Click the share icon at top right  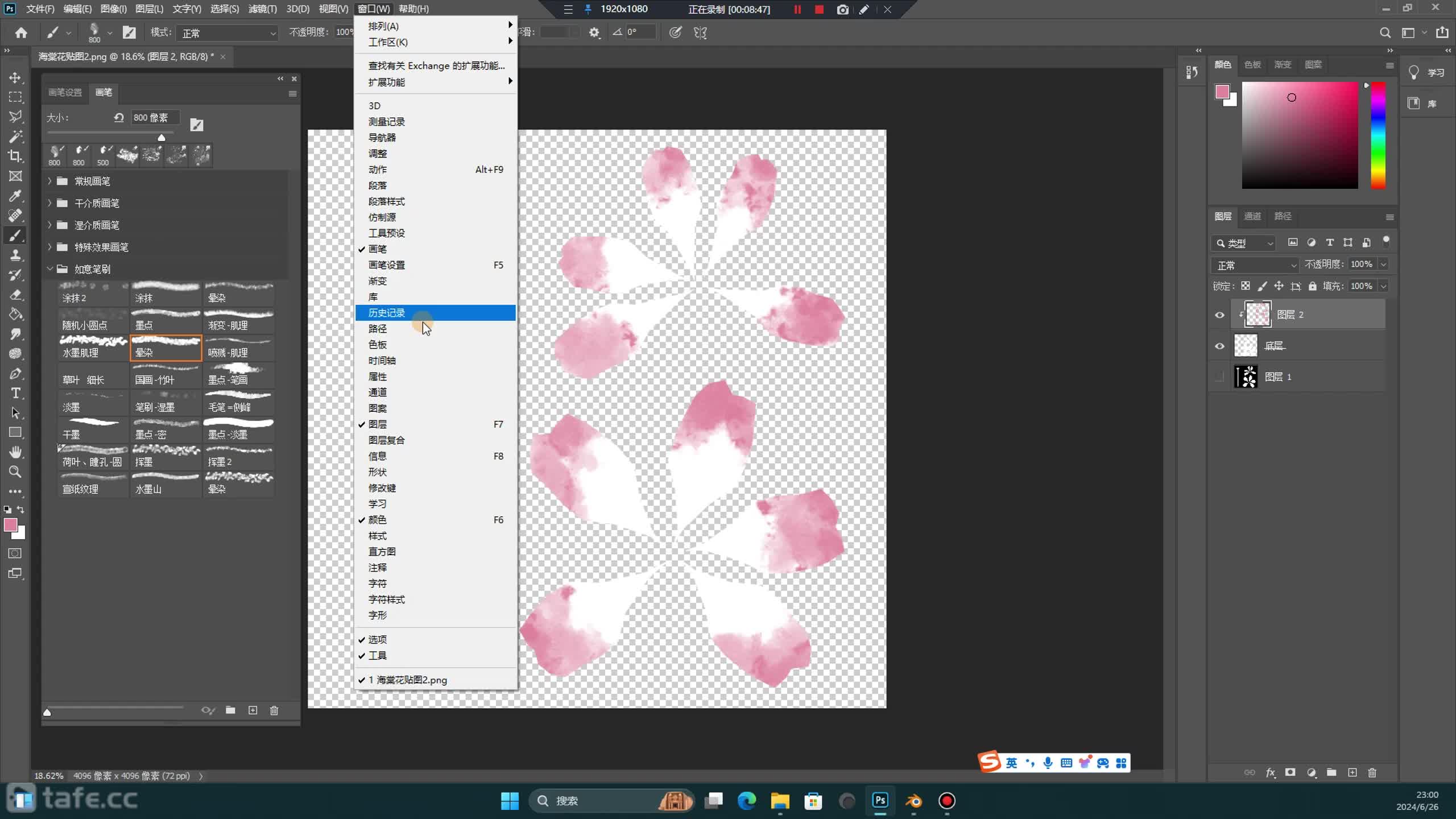1442,32
